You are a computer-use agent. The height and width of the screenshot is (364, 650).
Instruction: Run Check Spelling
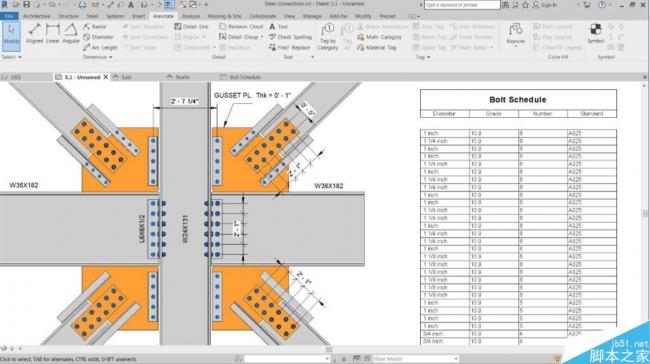[290, 37]
